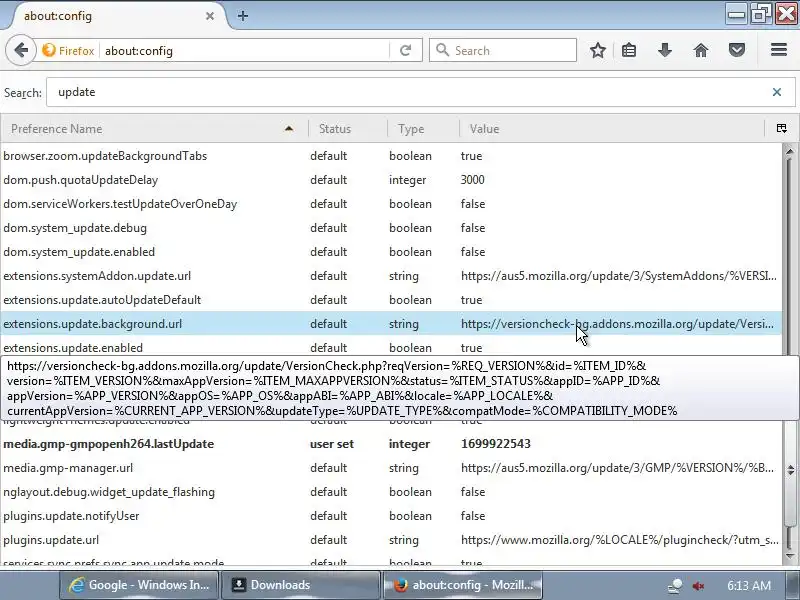This screenshot has height=600, width=800.
Task: Click the magnifier icon in Search box
Action: pos(442,50)
